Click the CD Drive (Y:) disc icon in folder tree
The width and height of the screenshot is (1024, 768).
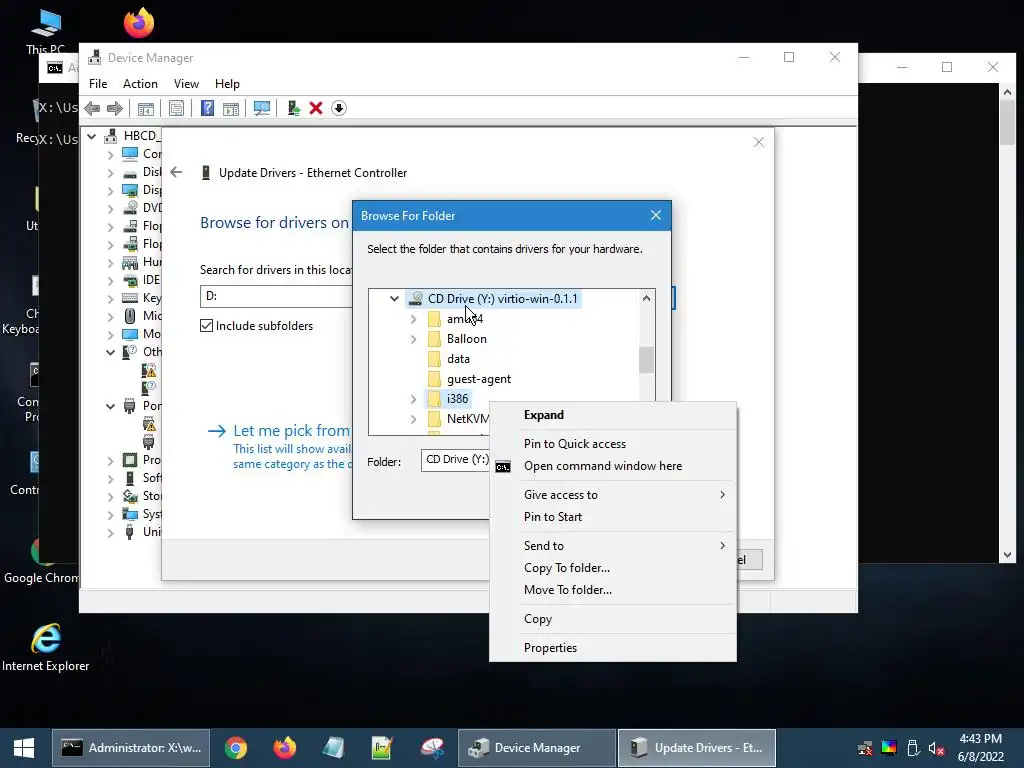[x=415, y=299]
